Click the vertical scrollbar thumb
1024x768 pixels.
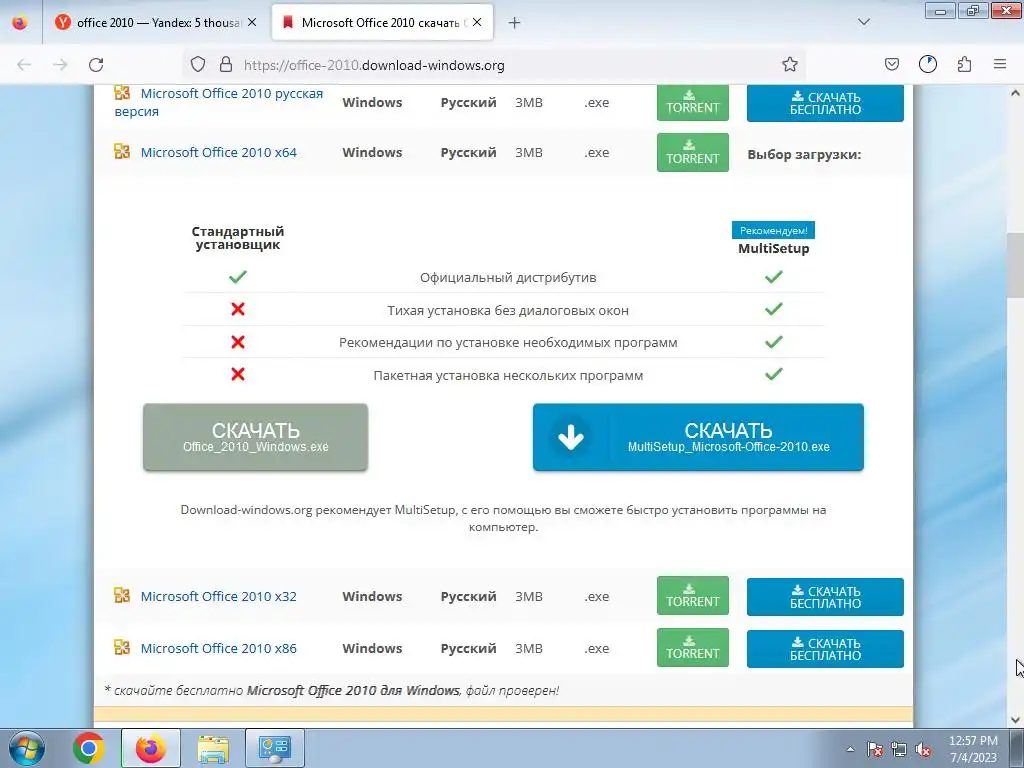coord(1015,264)
